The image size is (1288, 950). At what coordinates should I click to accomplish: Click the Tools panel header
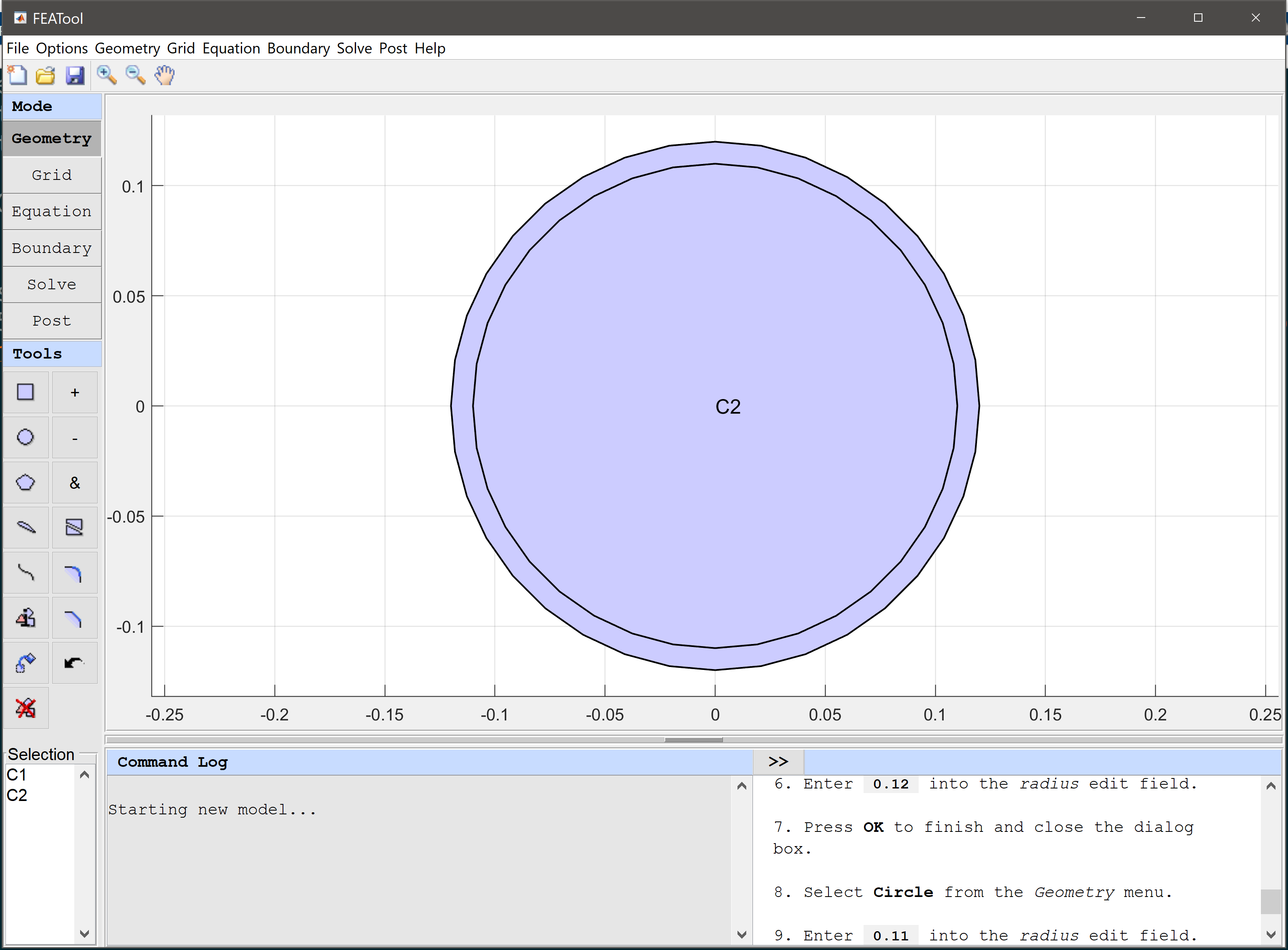pos(52,354)
